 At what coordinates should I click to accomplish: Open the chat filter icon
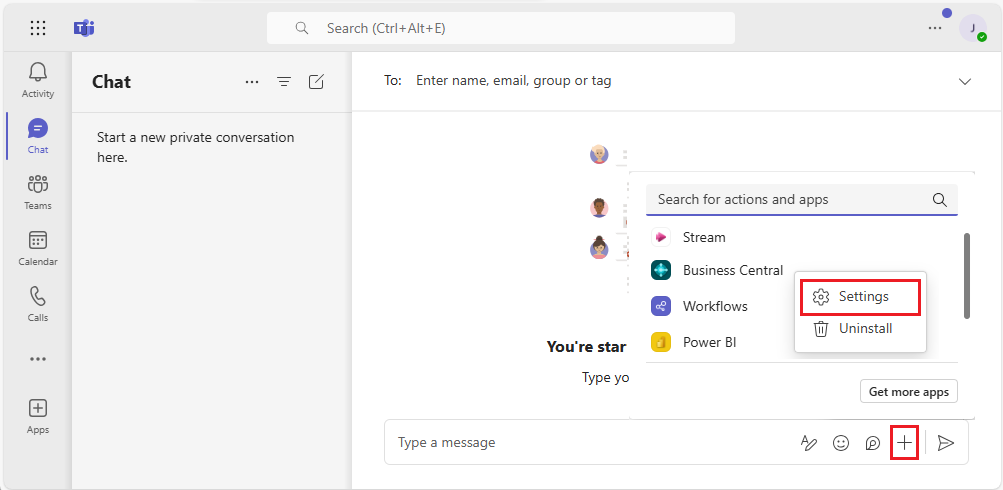pos(284,82)
